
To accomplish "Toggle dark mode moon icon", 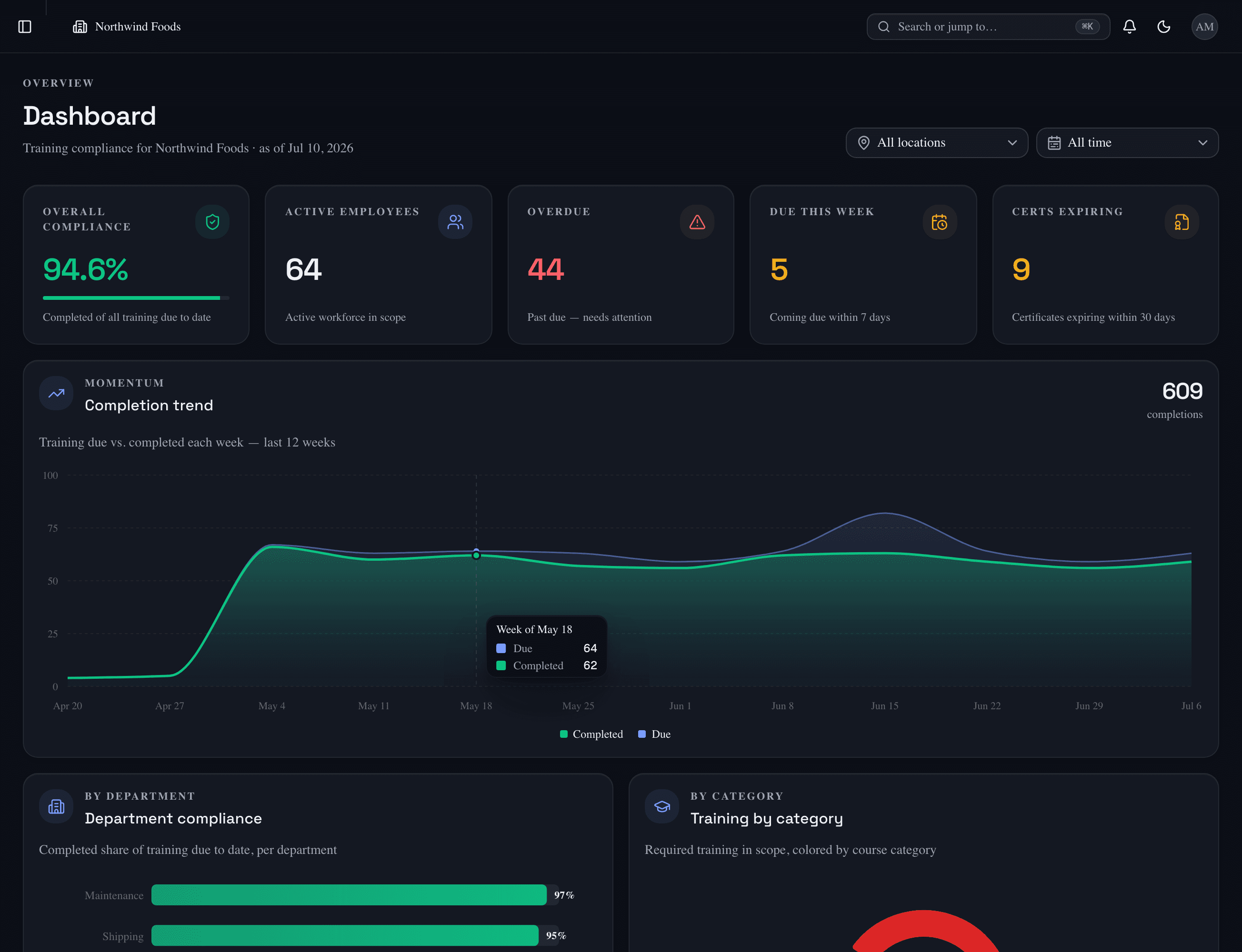I will click(x=1164, y=27).
